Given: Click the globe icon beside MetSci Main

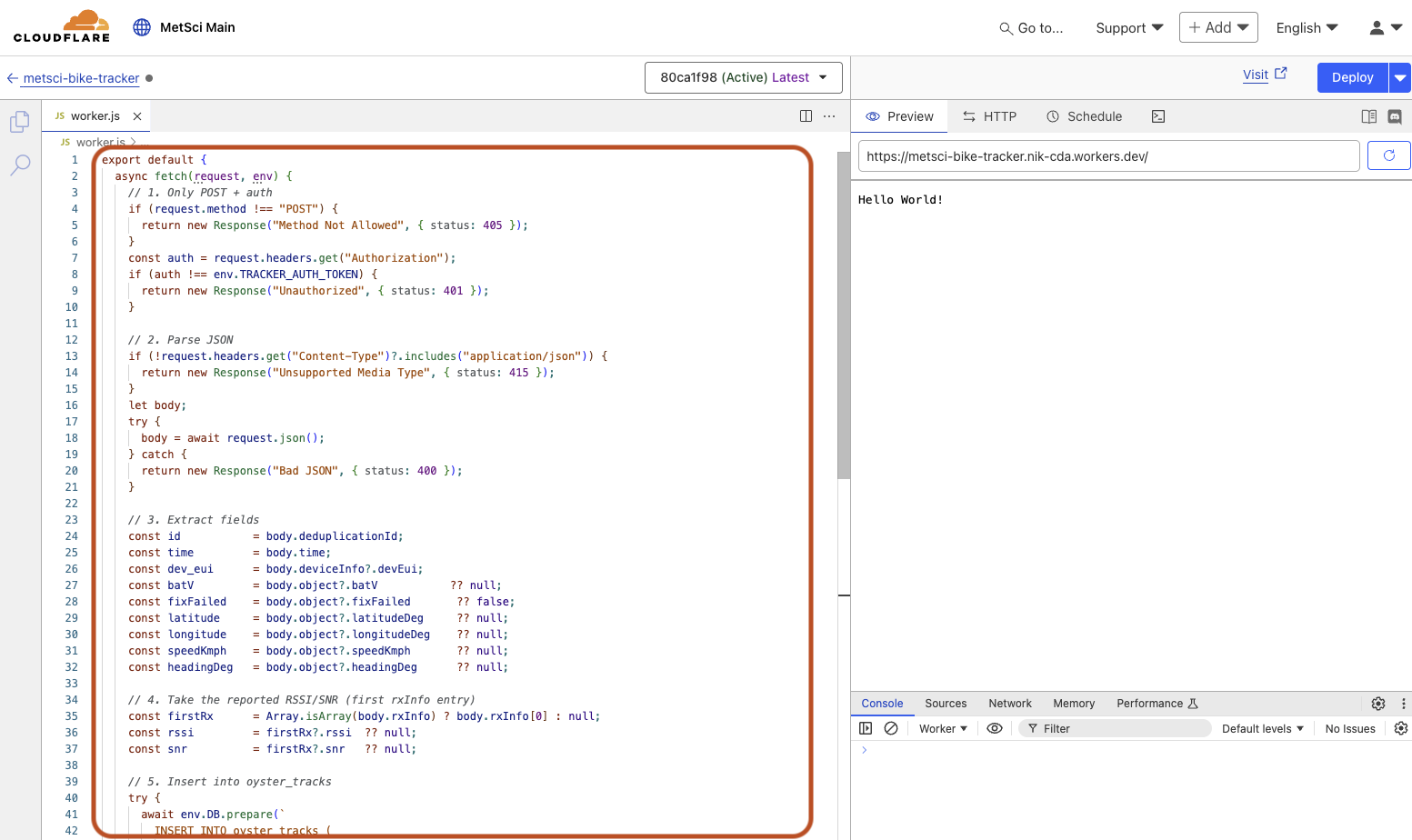Looking at the screenshot, I should tap(142, 27).
